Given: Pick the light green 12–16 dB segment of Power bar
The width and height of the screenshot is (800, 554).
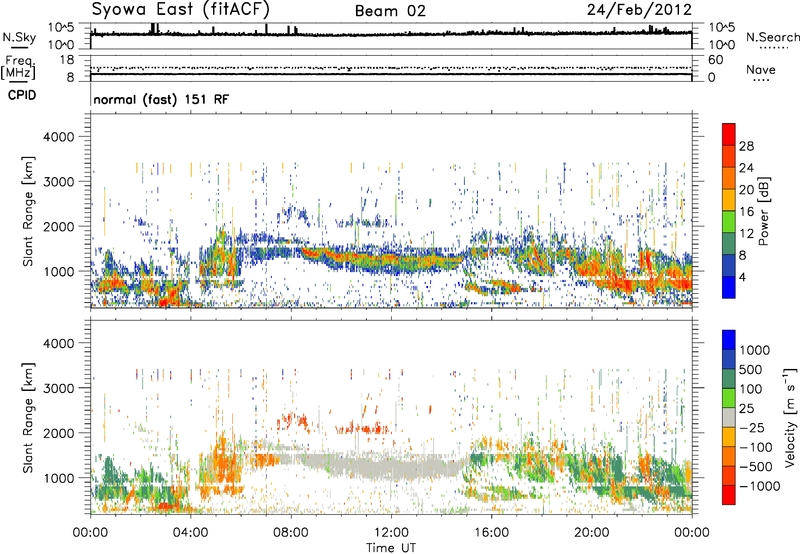Looking at the screenshot, I should 729,222.
